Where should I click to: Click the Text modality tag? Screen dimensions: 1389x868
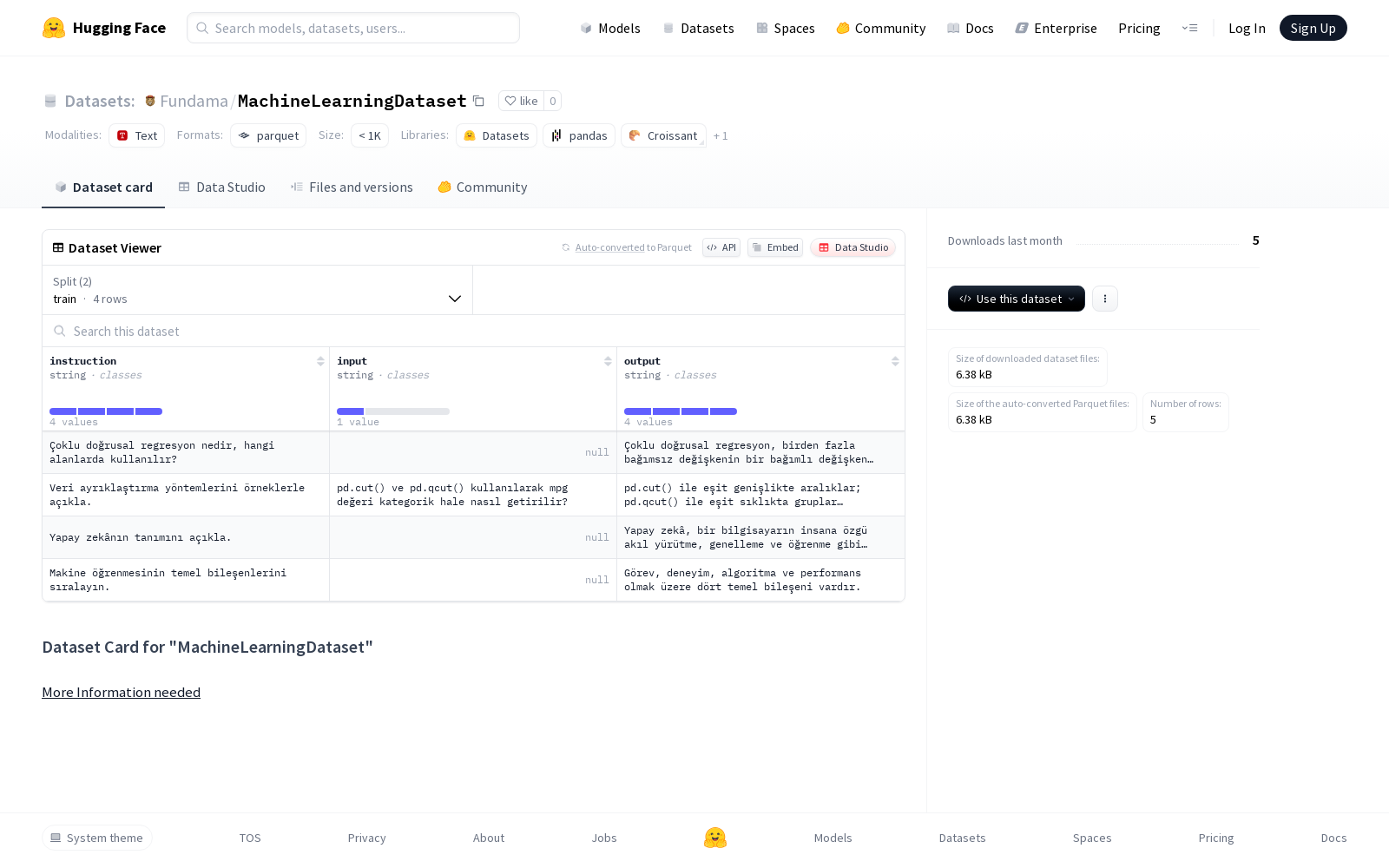(137, 135)
